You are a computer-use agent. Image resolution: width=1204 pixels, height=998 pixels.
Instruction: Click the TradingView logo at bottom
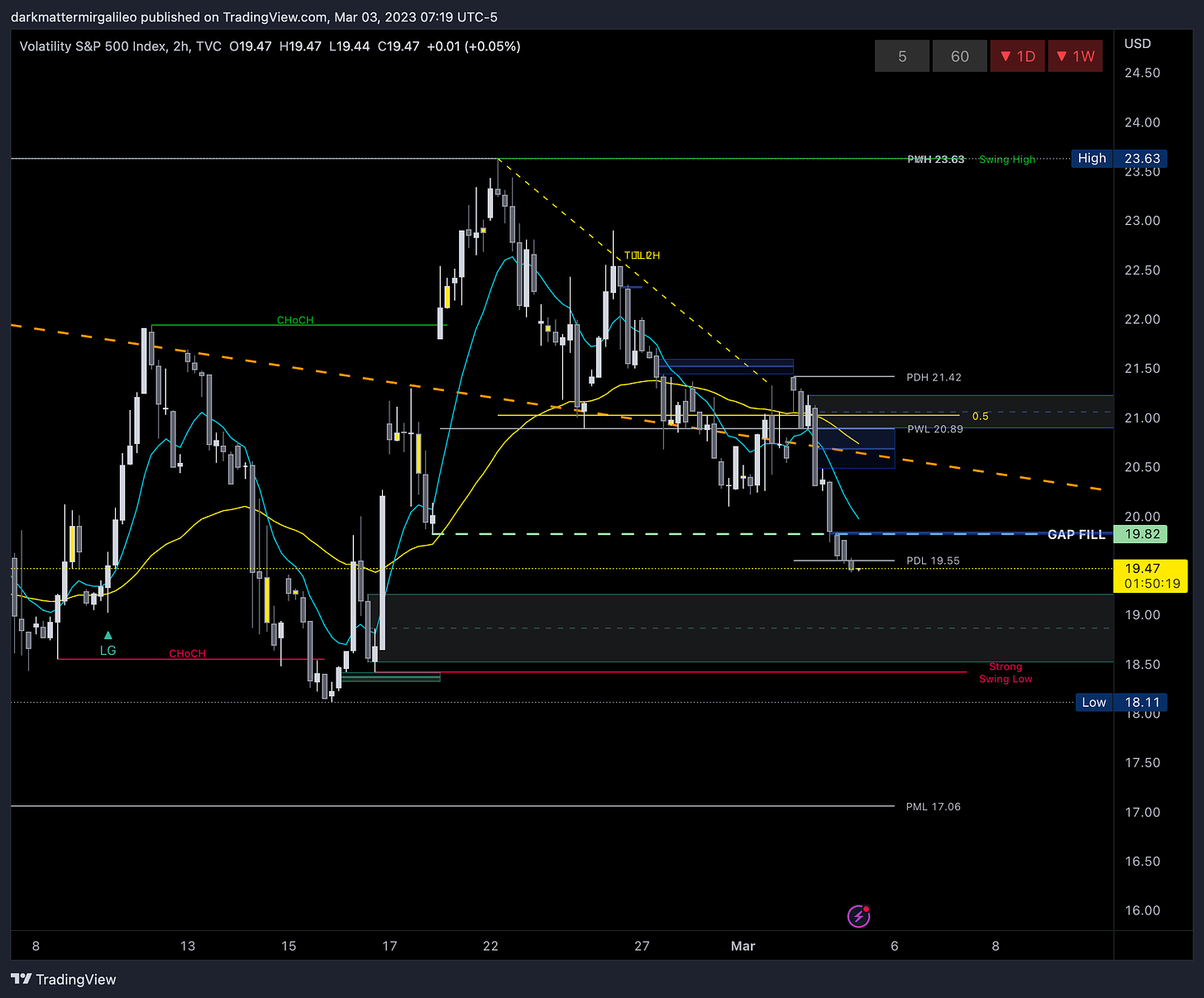click(64, 979)
